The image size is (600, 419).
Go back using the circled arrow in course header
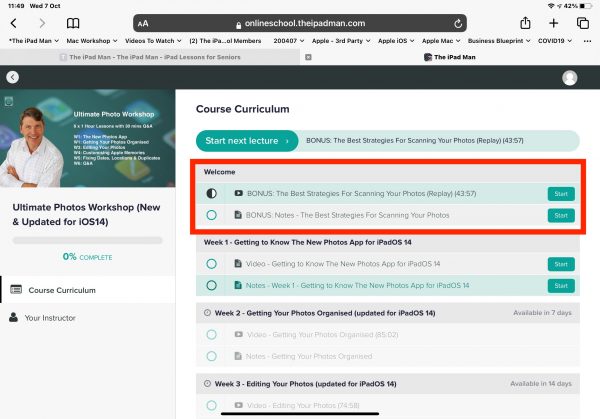coord(13,77)
